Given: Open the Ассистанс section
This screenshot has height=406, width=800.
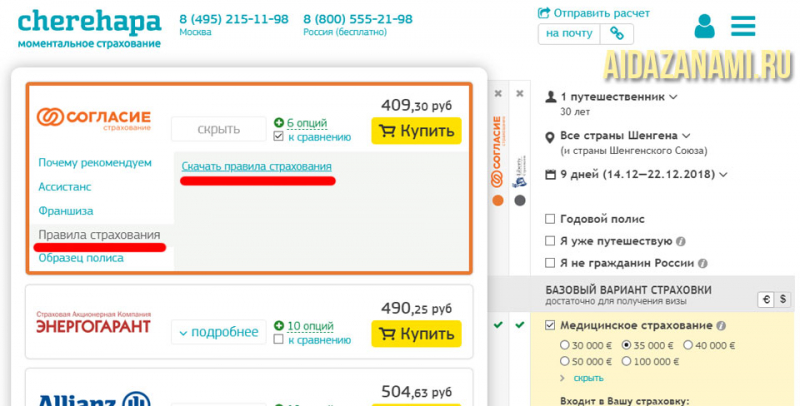Looking at the screenshot, I should tap(66, 186).
